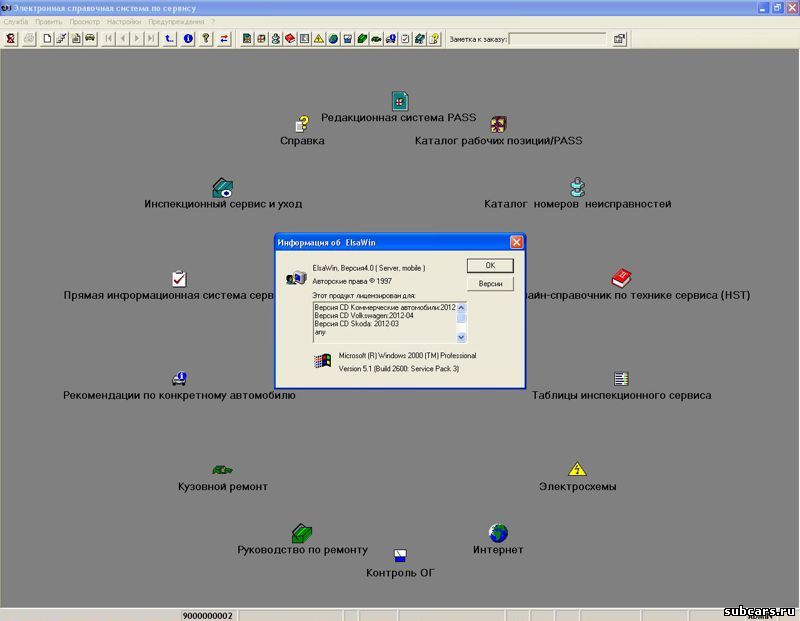The height and width of the screenshot is (621, 800).
Task: Click the red book toolbar icon
Action: pos(290,39)
